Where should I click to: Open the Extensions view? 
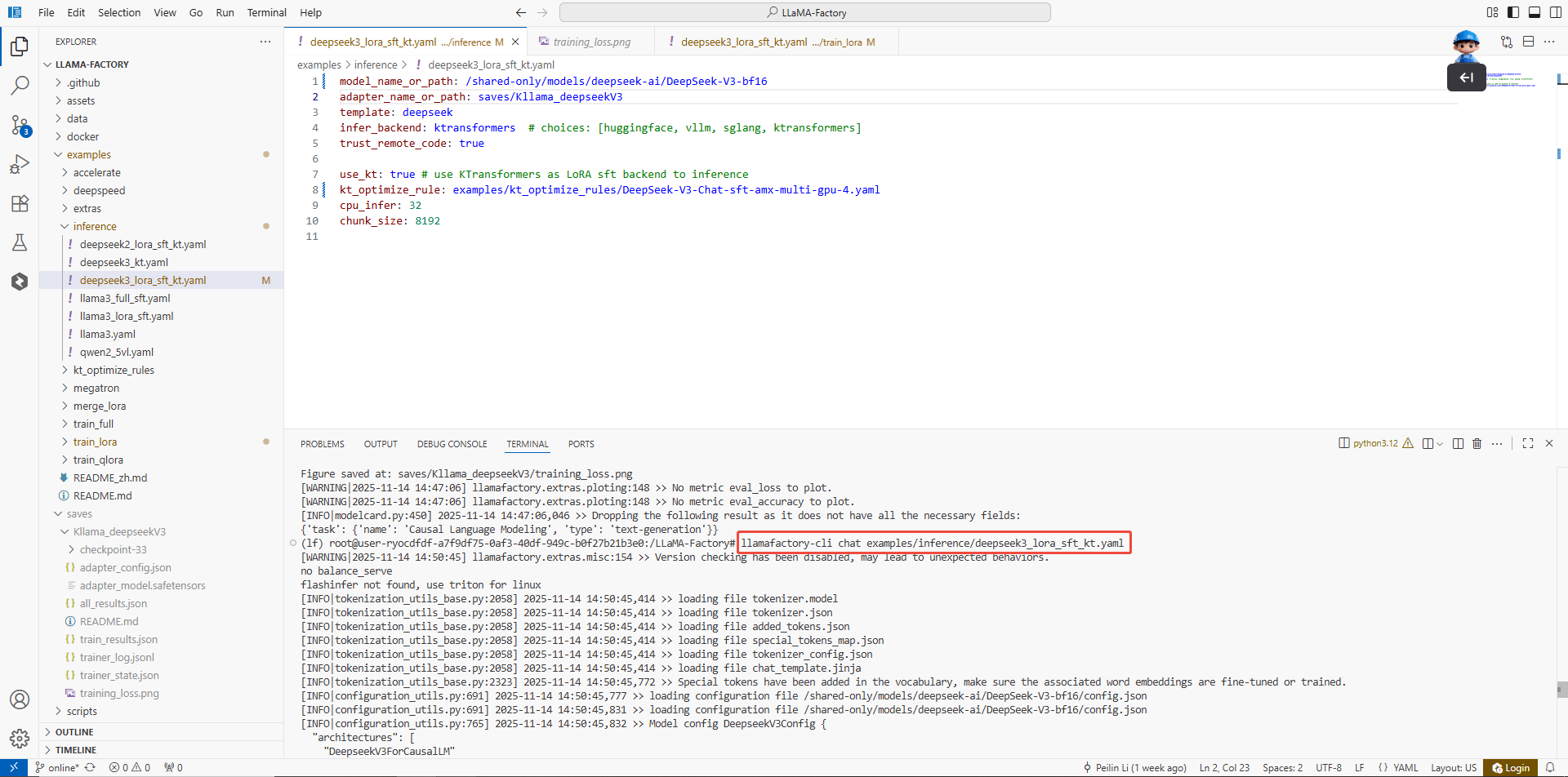point(20,203)
